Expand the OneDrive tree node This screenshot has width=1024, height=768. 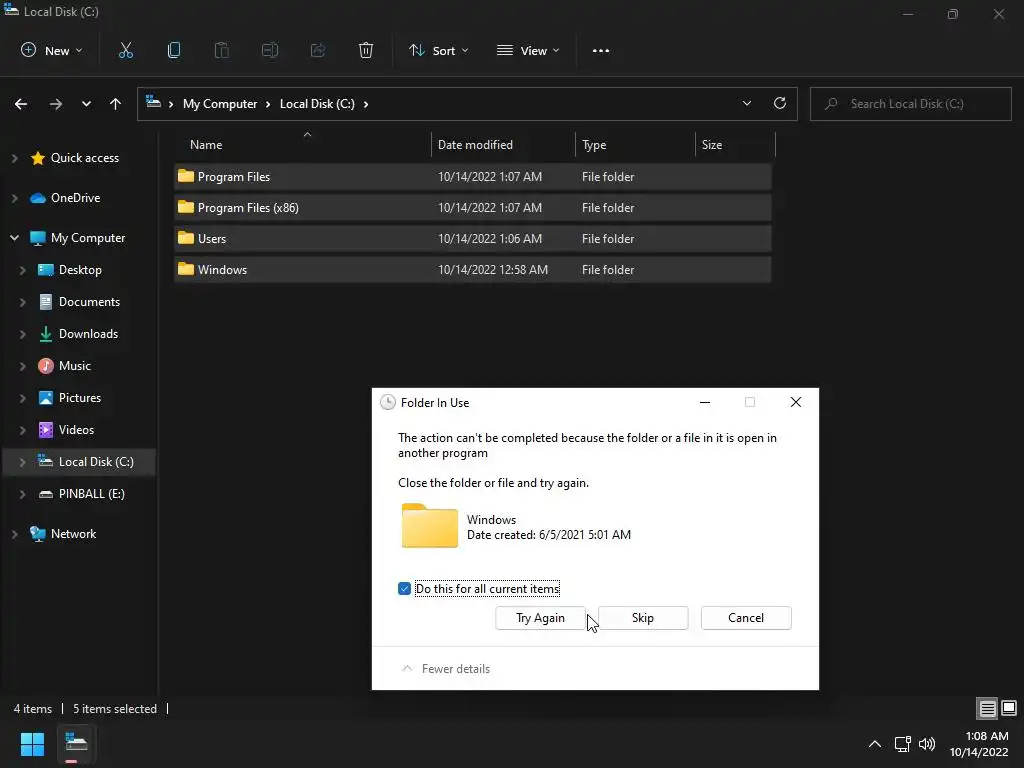pos(14,198)
